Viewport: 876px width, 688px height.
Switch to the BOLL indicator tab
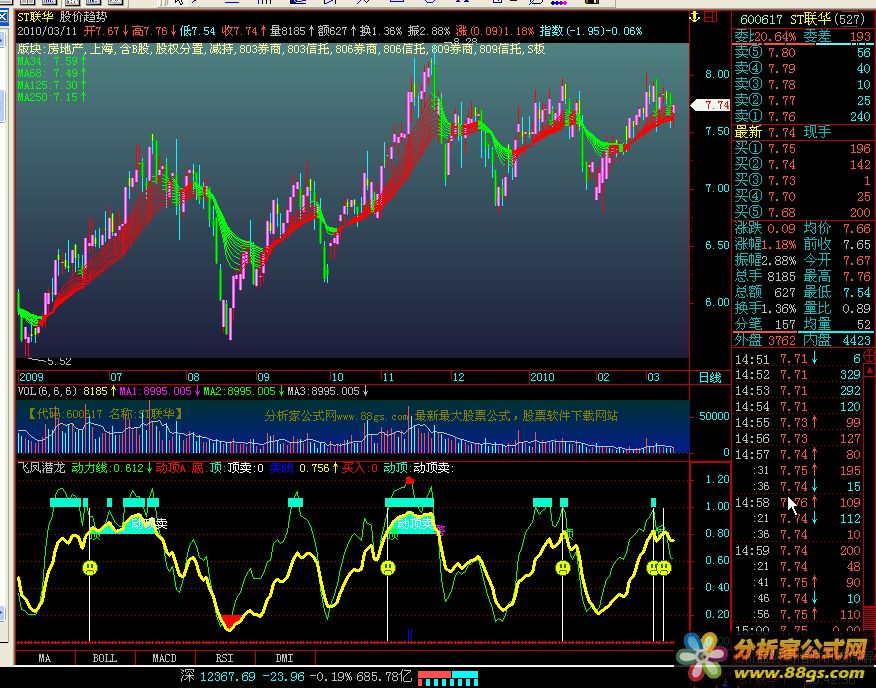pyautogui.click(x=105, y=658)
